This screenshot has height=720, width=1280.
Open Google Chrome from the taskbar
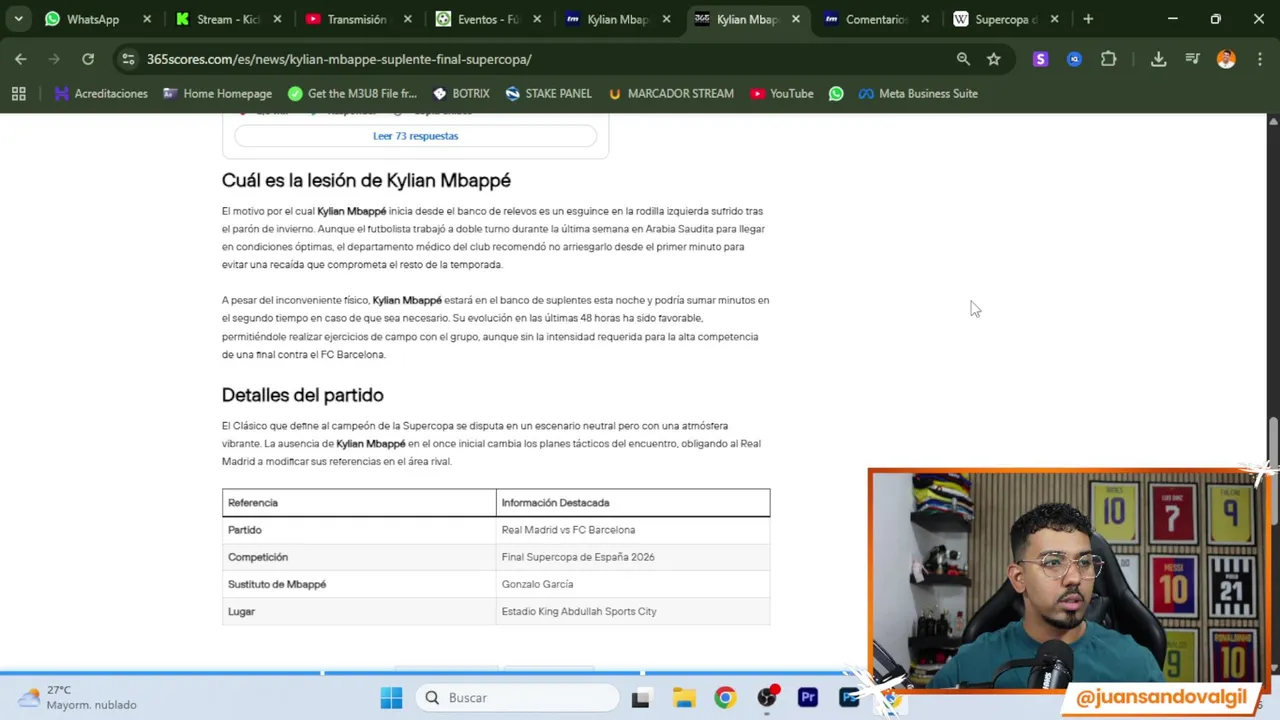point(725,697)
